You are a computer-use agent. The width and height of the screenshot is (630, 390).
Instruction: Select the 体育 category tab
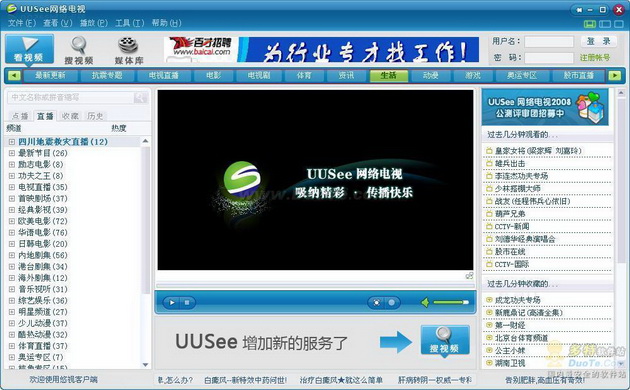[304, 76]
